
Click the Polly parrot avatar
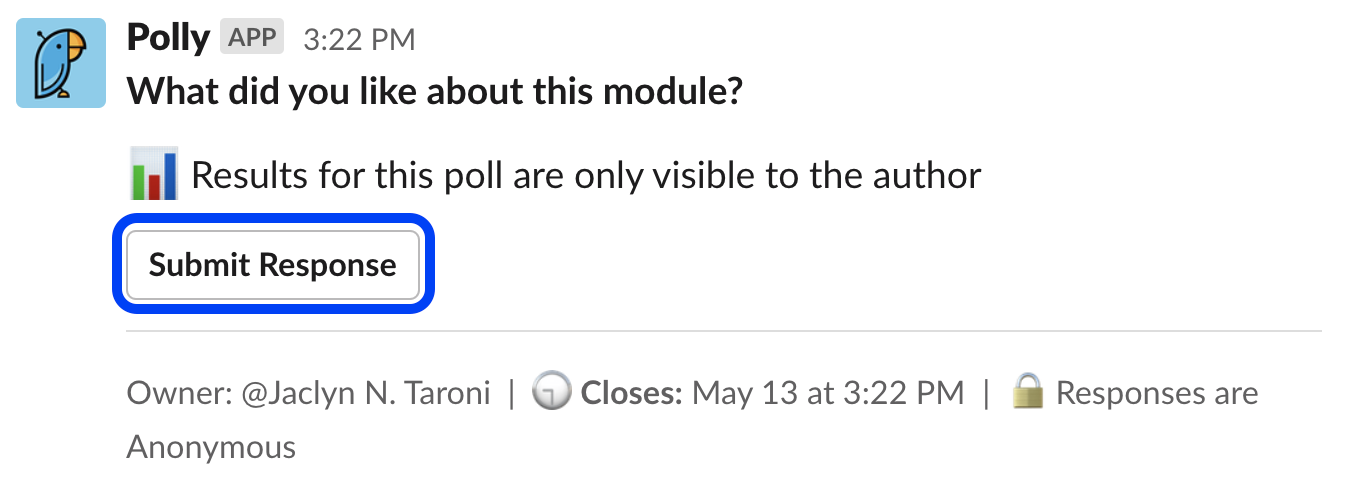tap(61, 63)
